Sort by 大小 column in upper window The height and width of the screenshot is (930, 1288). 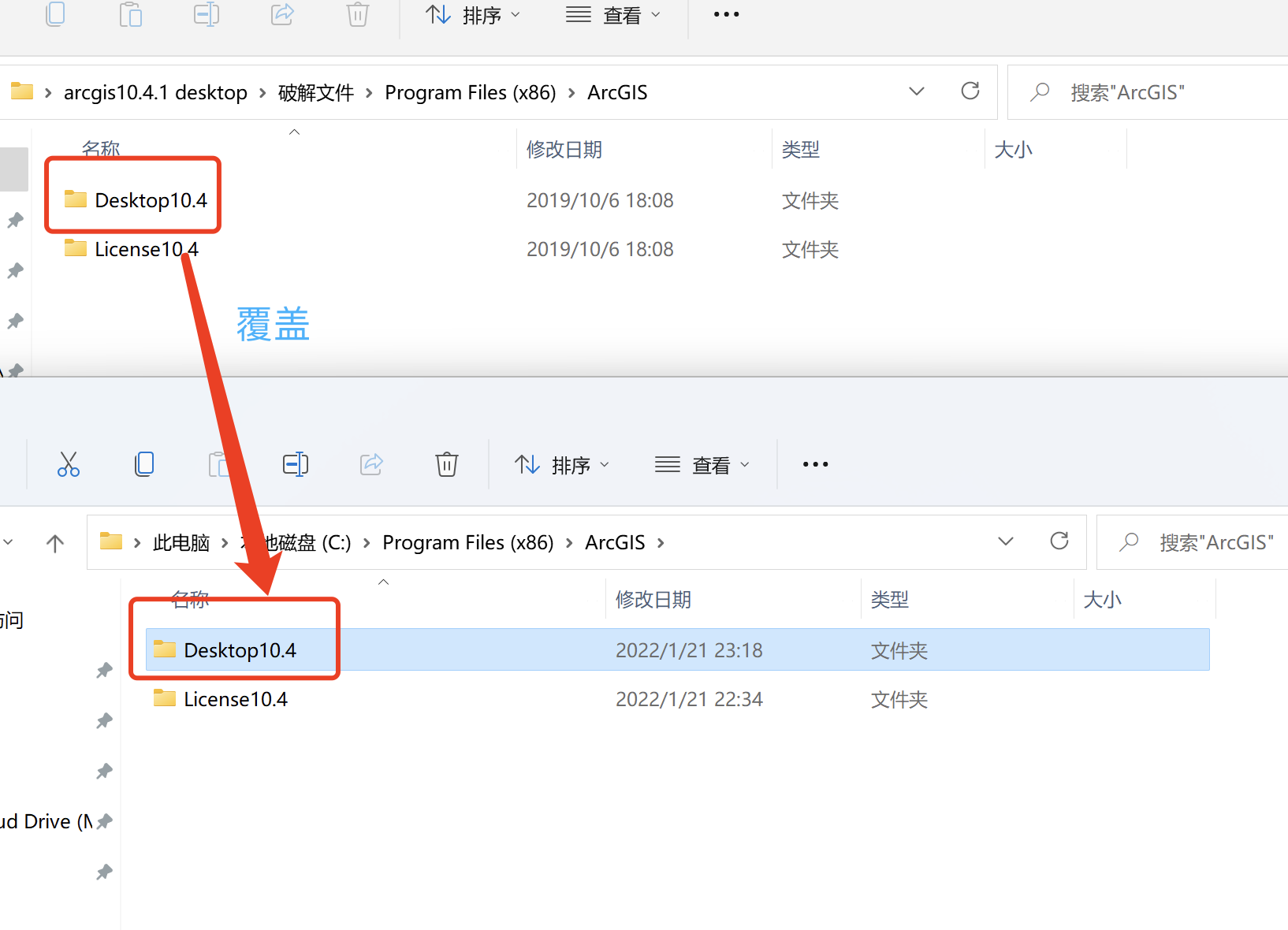(x=1014, y=150)
